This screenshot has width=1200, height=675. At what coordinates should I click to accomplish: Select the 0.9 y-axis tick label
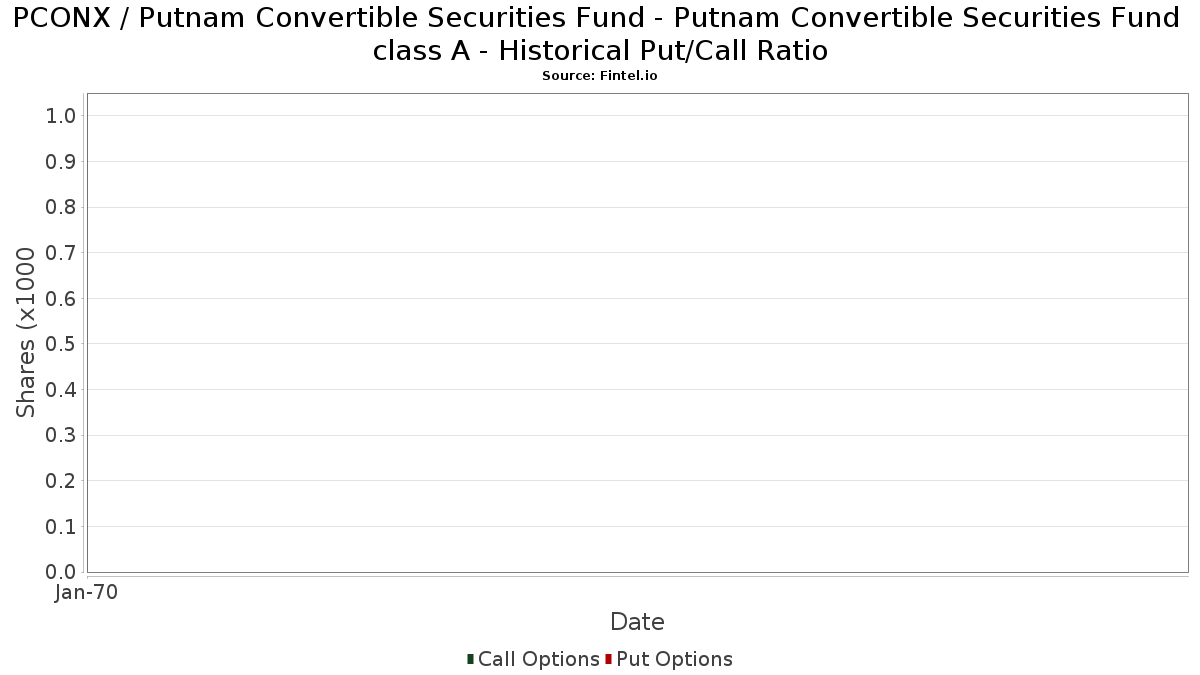point(61,162)
